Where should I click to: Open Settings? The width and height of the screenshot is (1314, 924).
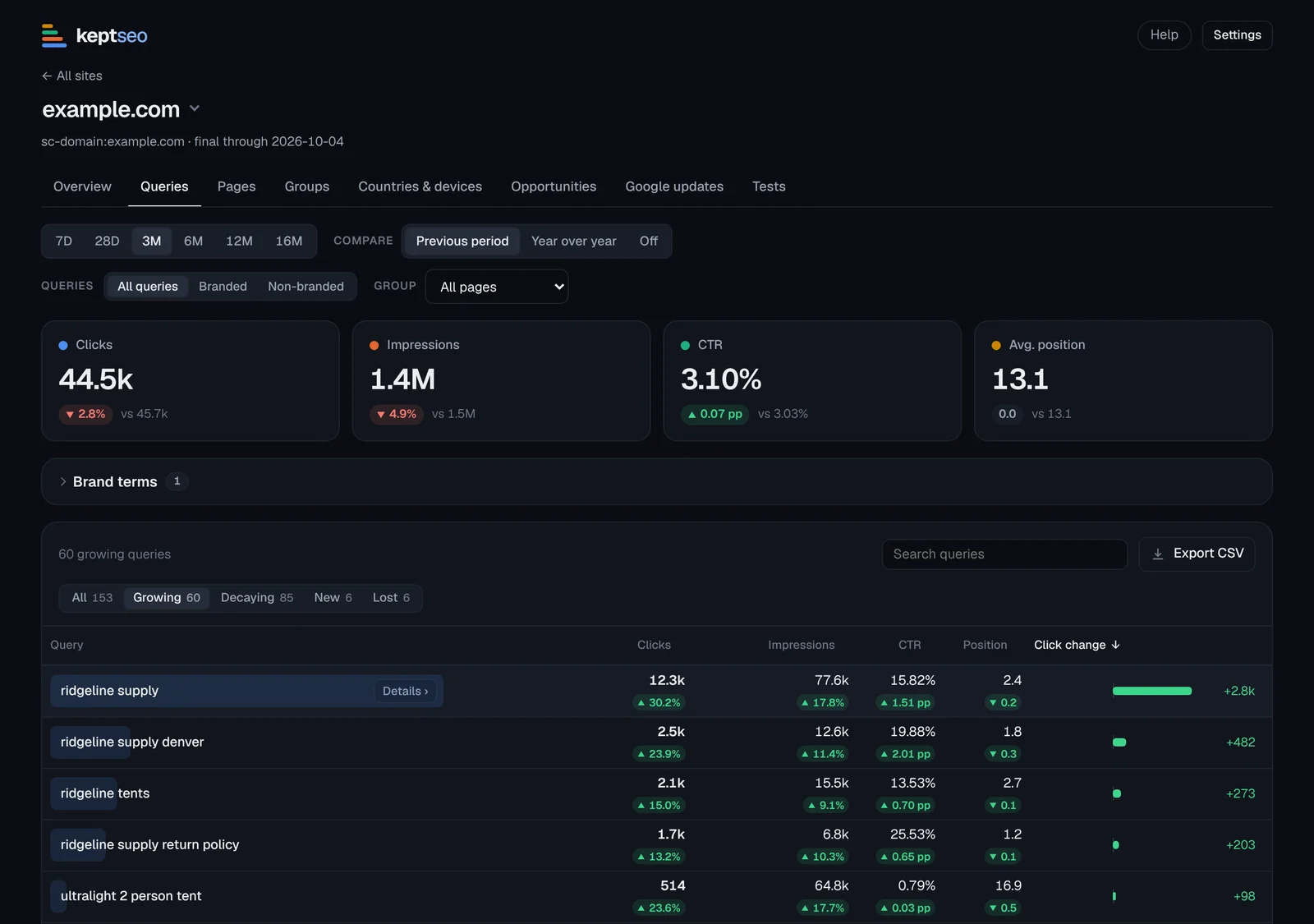tap(1237, 35)
